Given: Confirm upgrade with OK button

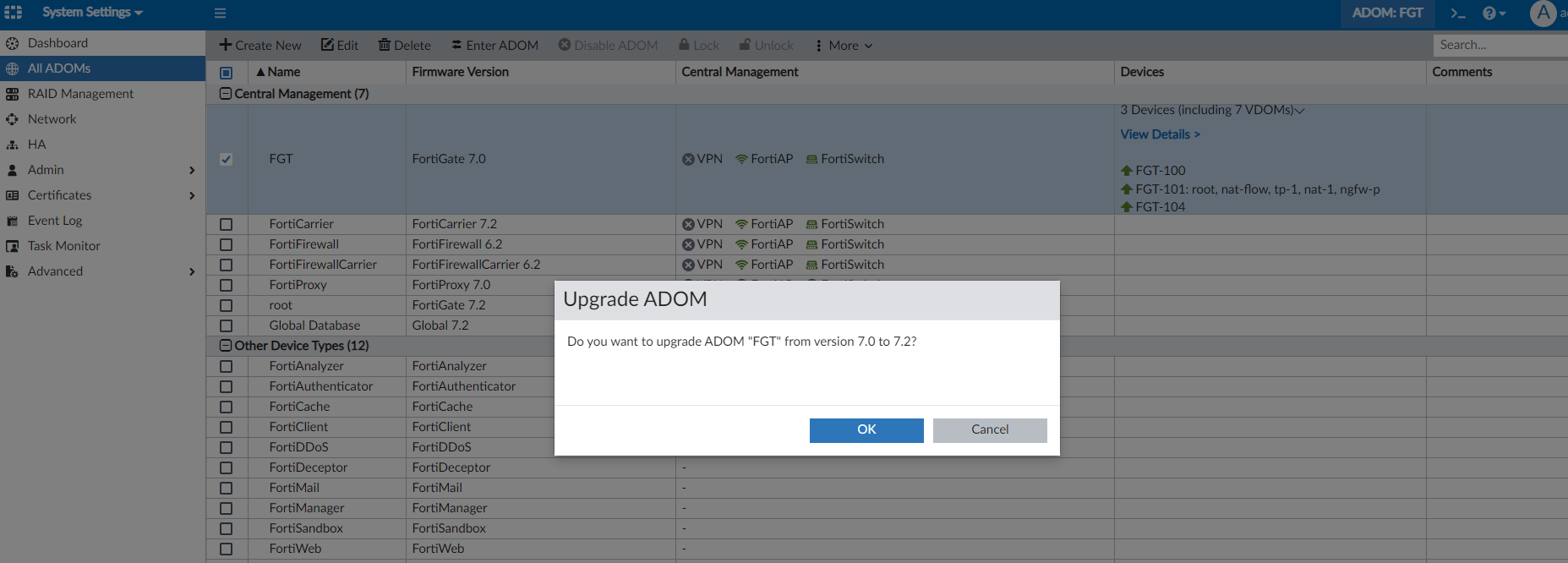Looking at the screenshot, I should point(866,430).
